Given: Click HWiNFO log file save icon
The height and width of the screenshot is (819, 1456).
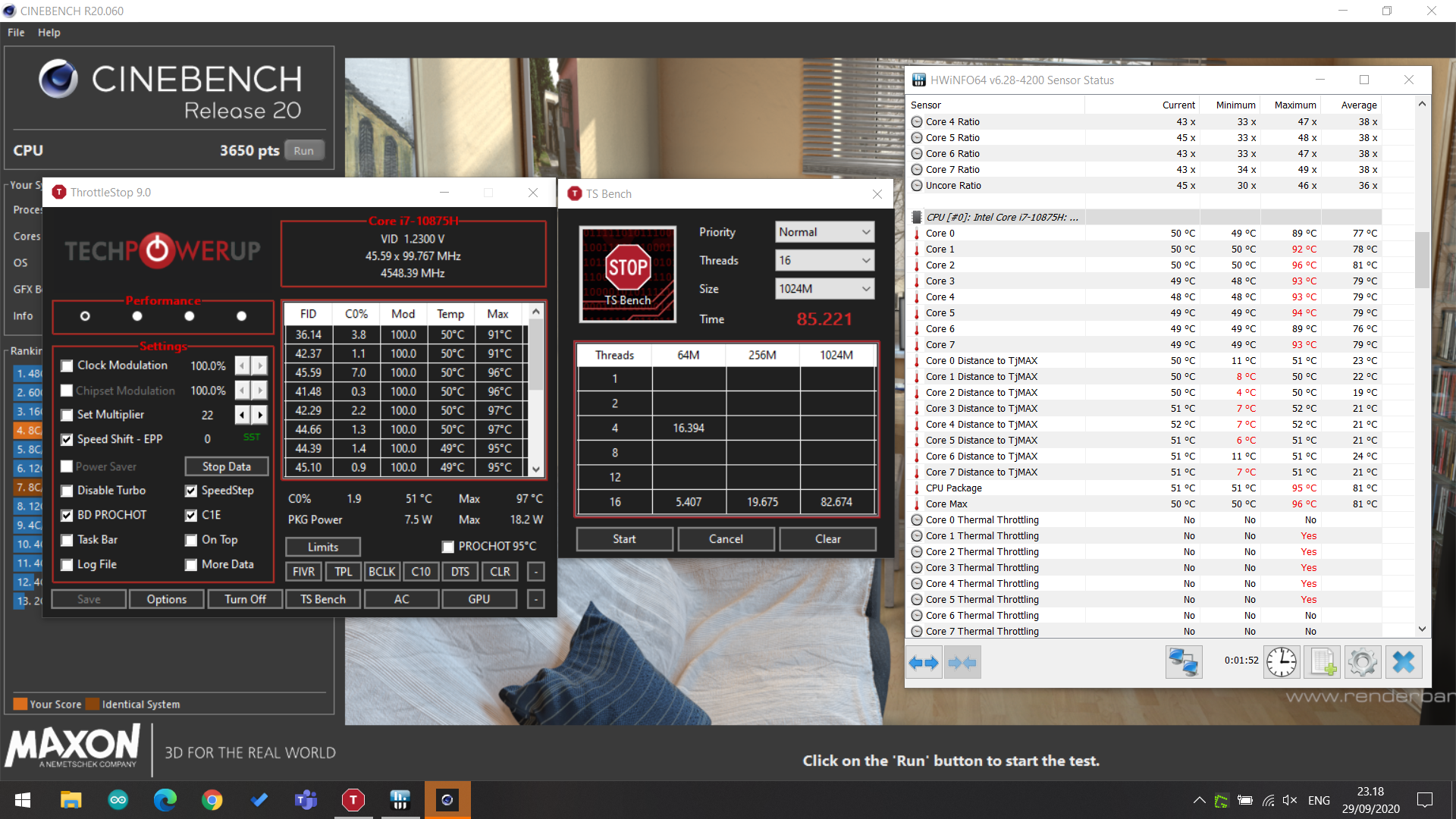Looking at the screenshot, I should [x=1323, y=662].
